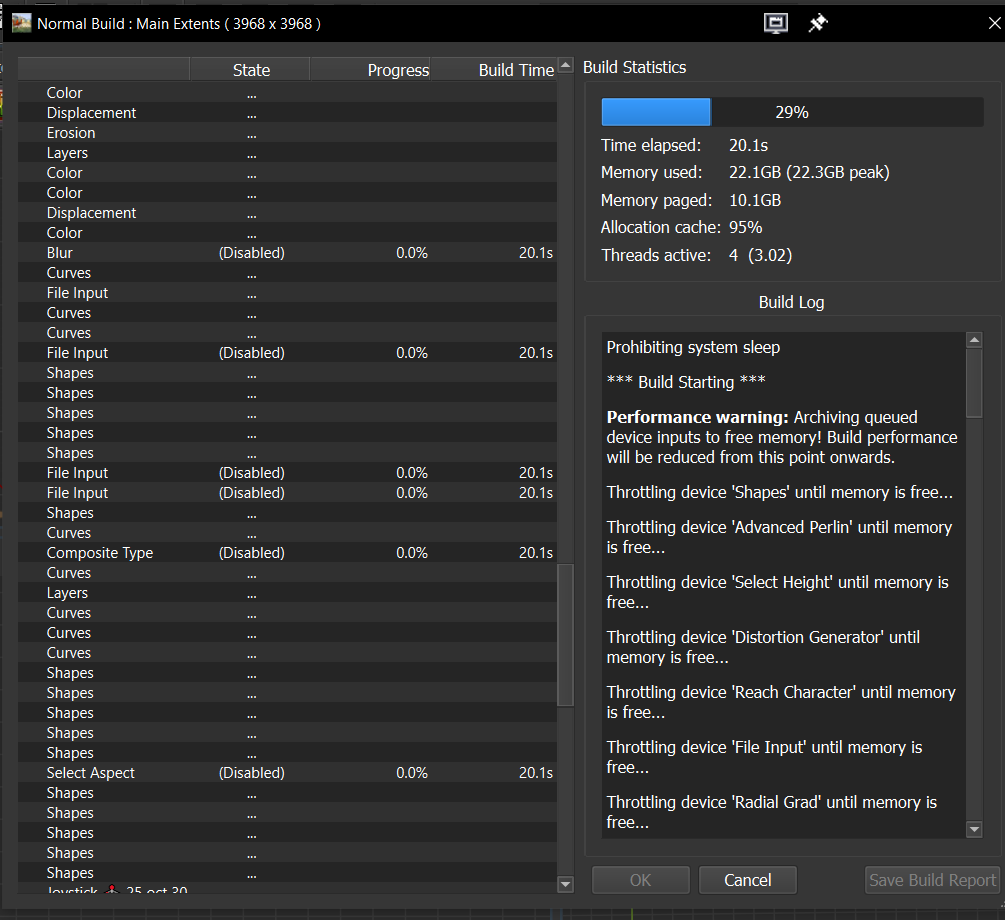Click the build log scrollbar thumb
1005x920 pixels.
974,382
